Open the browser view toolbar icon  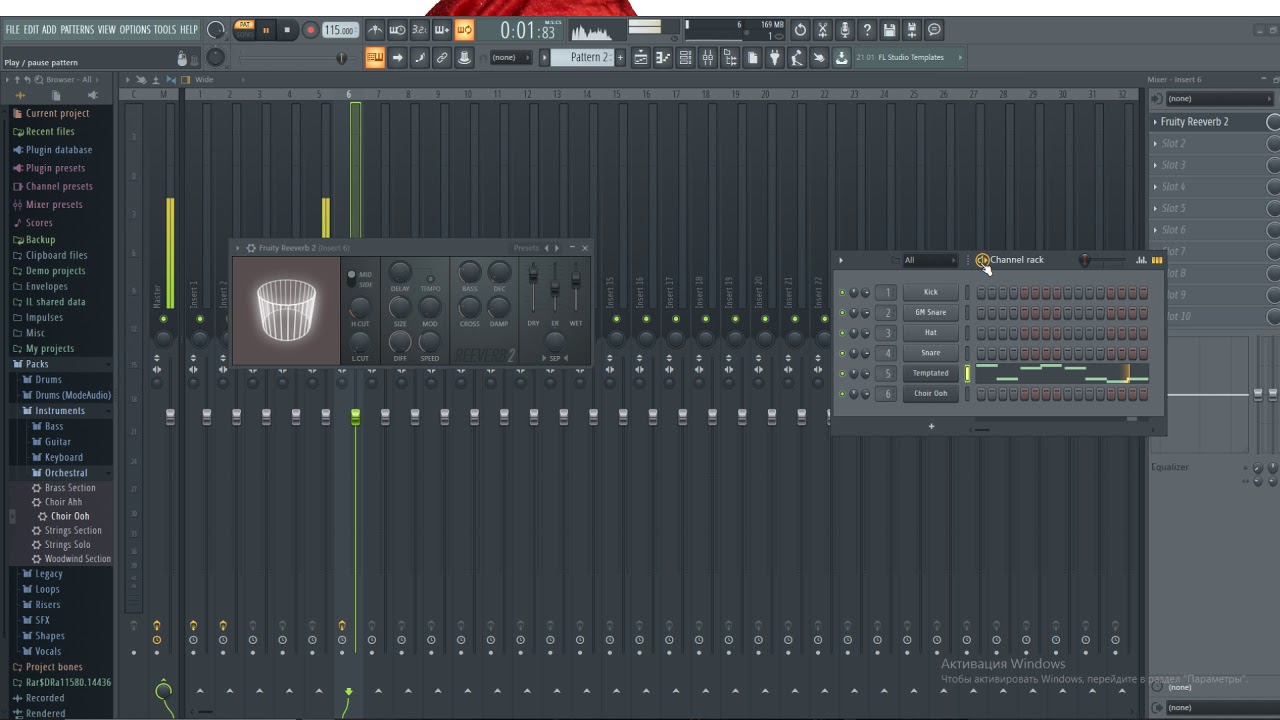pos(730,58)
